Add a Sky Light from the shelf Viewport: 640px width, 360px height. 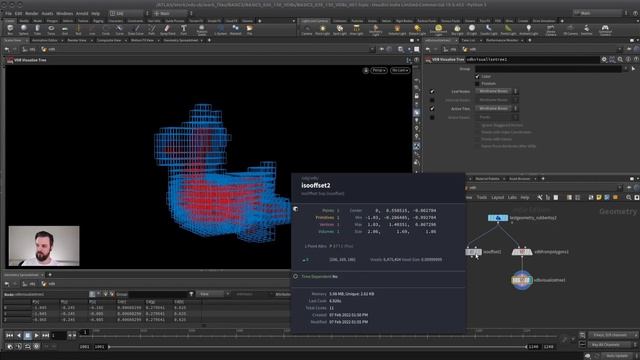tap(457, 29)
